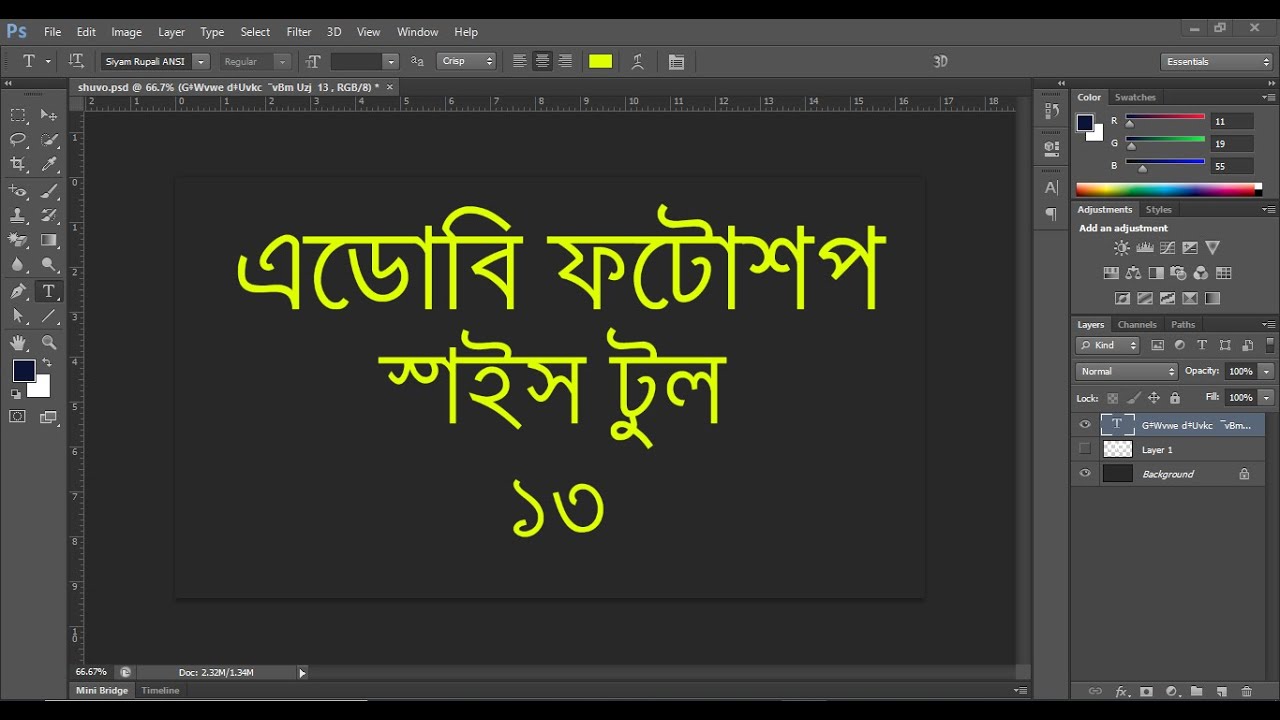The image size is (1280, 720).
Task: Add a layer mask
Action: 1146,691
